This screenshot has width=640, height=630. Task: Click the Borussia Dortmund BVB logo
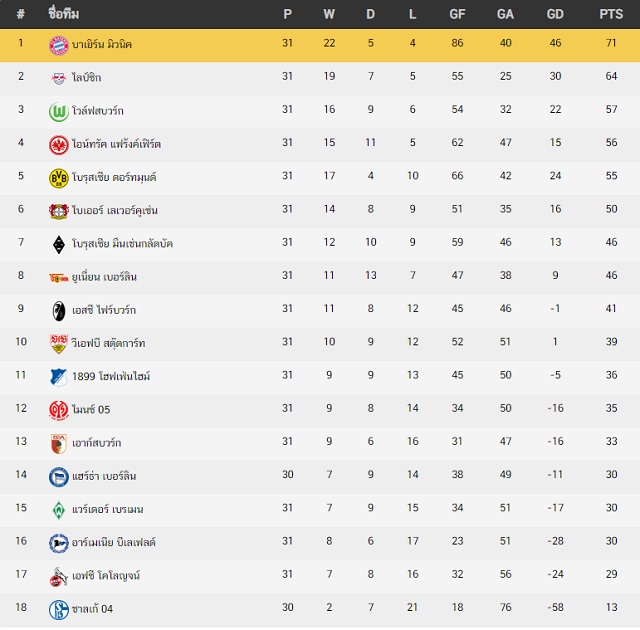tap(59, 178)
